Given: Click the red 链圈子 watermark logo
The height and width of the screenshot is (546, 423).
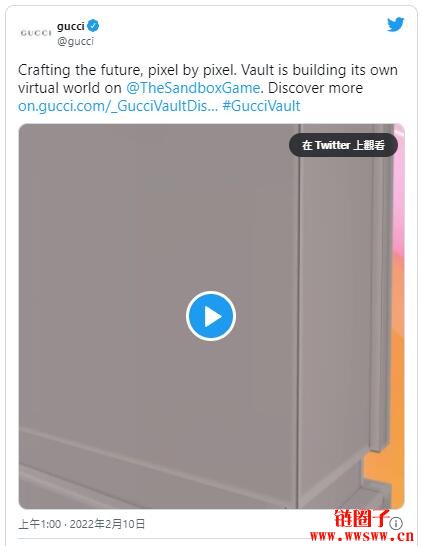Looking at the screenshot, I should click(x=361, y=518).
